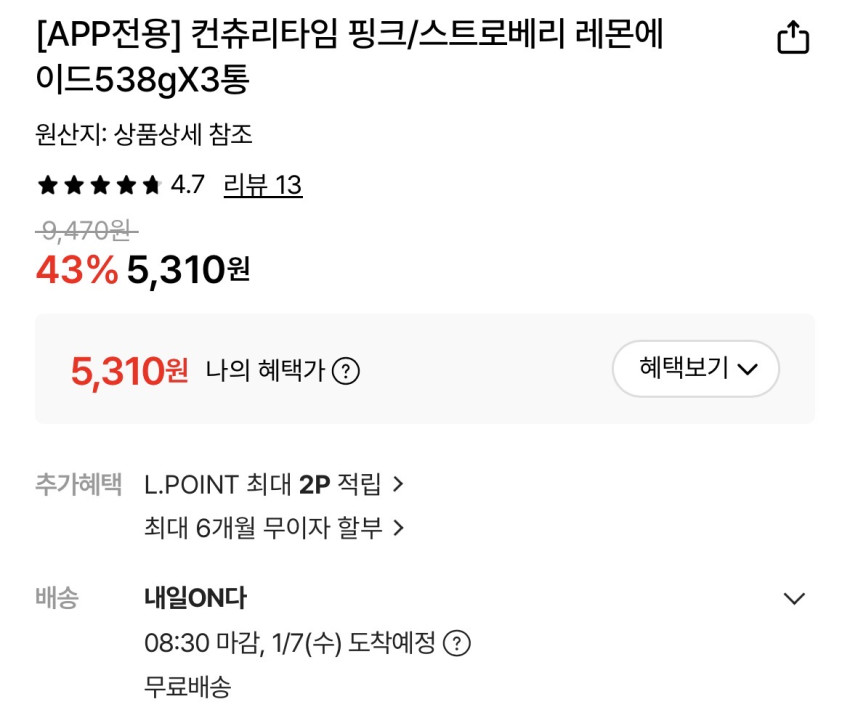Tap the 나의 혜택가 label

(x=265, y=371)
